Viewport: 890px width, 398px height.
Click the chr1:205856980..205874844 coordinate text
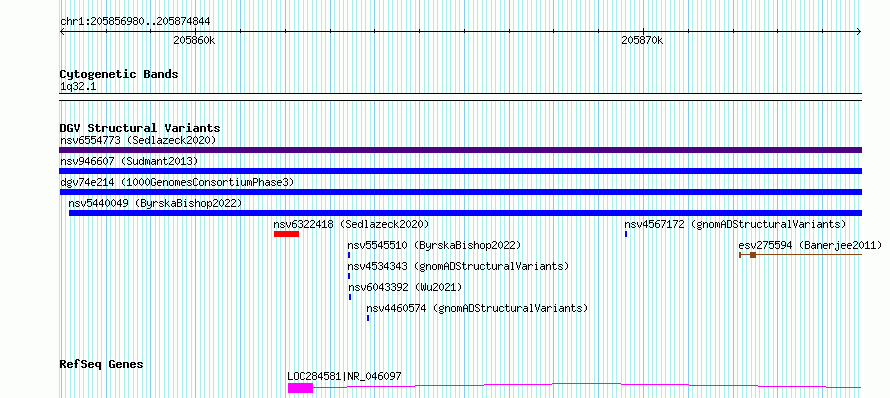tap(135, 22)
